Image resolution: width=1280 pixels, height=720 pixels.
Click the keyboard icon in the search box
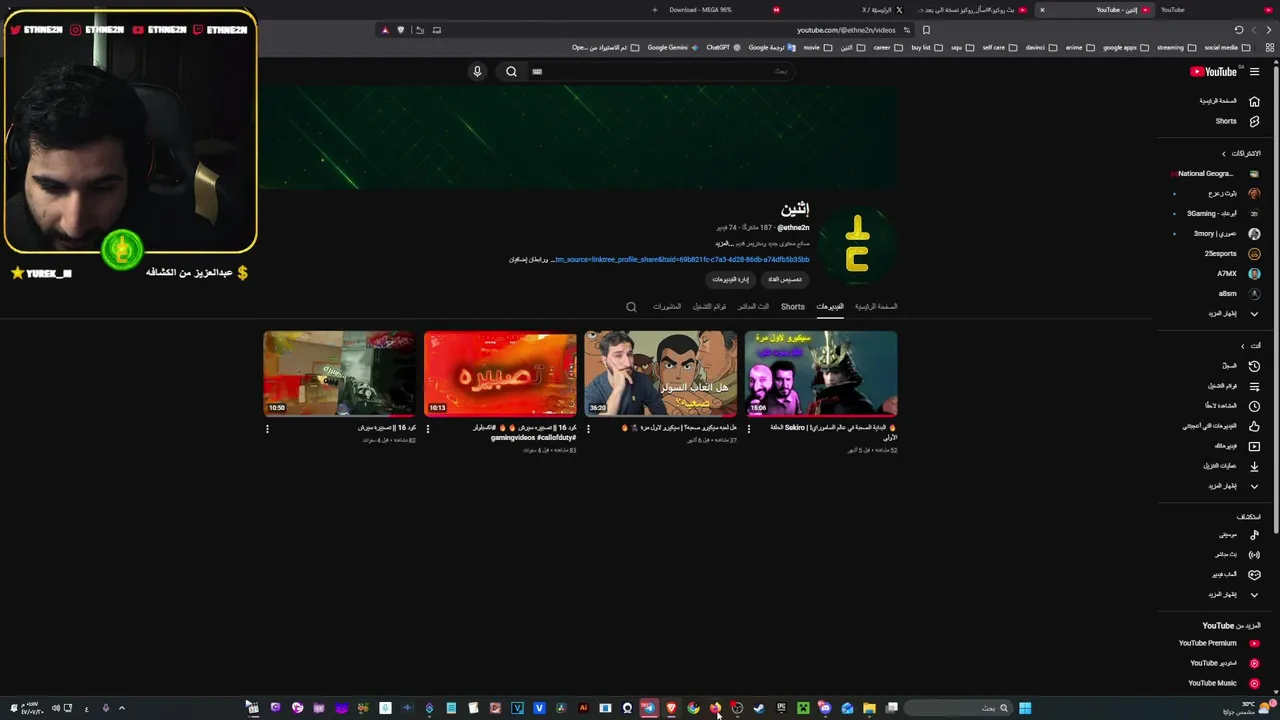pos(537,71)
